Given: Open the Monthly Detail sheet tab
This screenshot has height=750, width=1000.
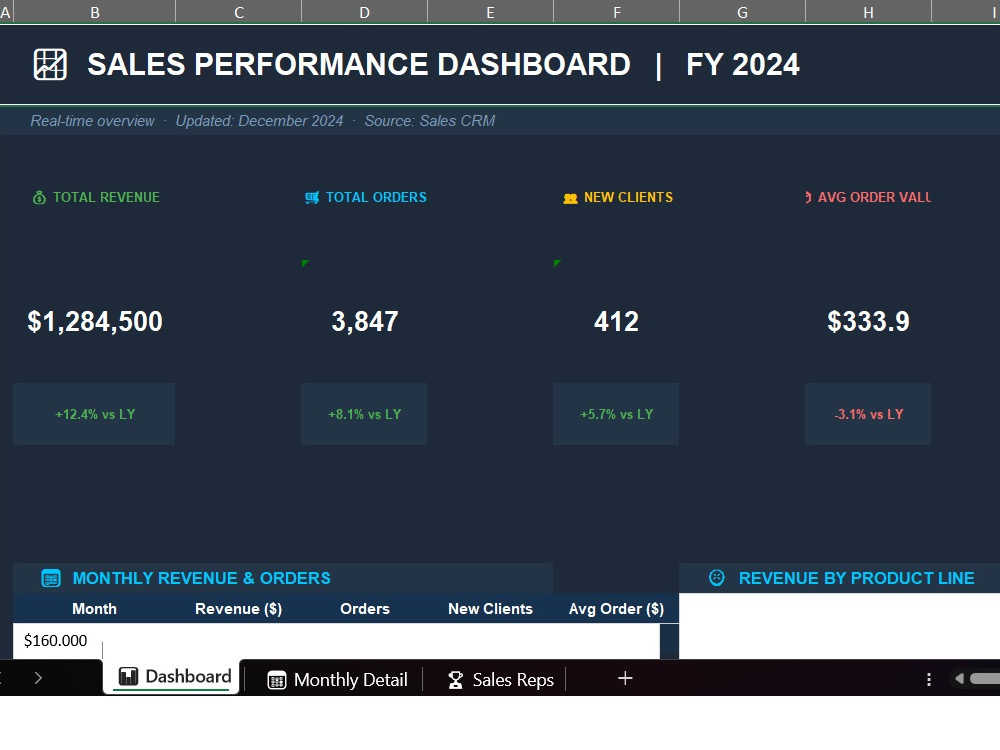Looking at the screenshot, I should pos(336,680).
